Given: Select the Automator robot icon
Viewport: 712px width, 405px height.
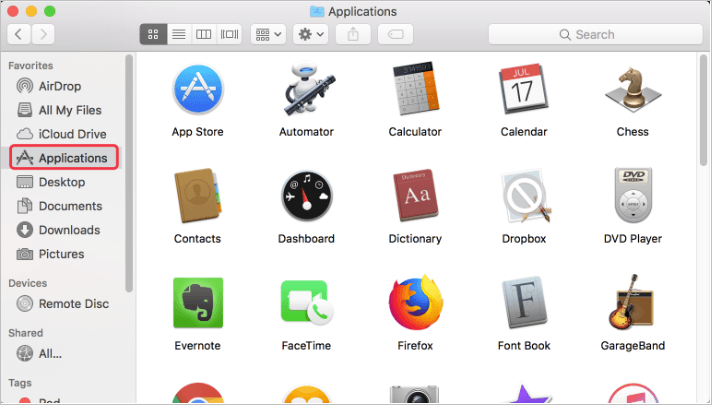Looking at the screenshot, I should [308, 89].
